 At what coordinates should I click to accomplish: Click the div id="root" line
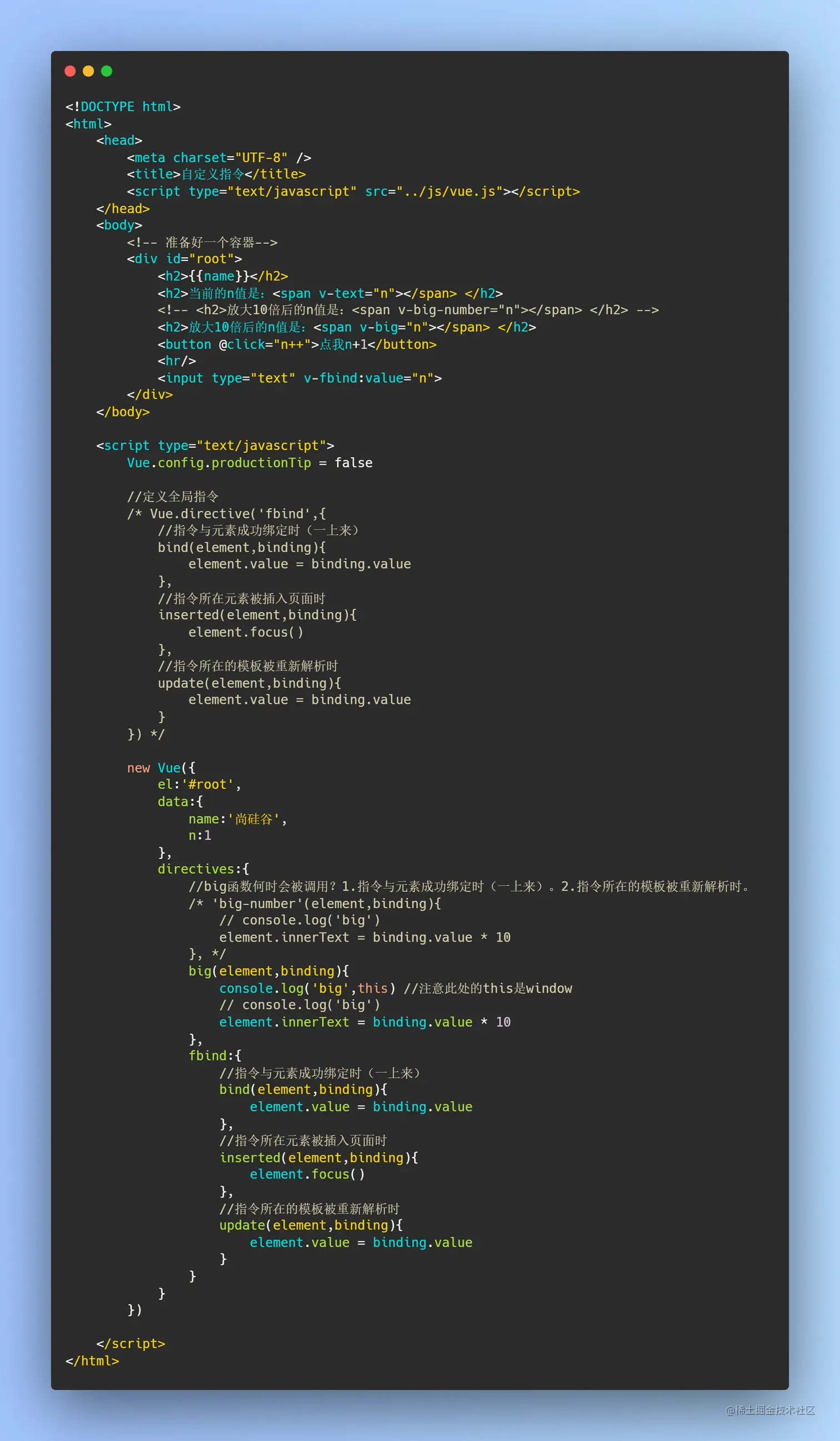pyautogui.click(x=184, y=259)
